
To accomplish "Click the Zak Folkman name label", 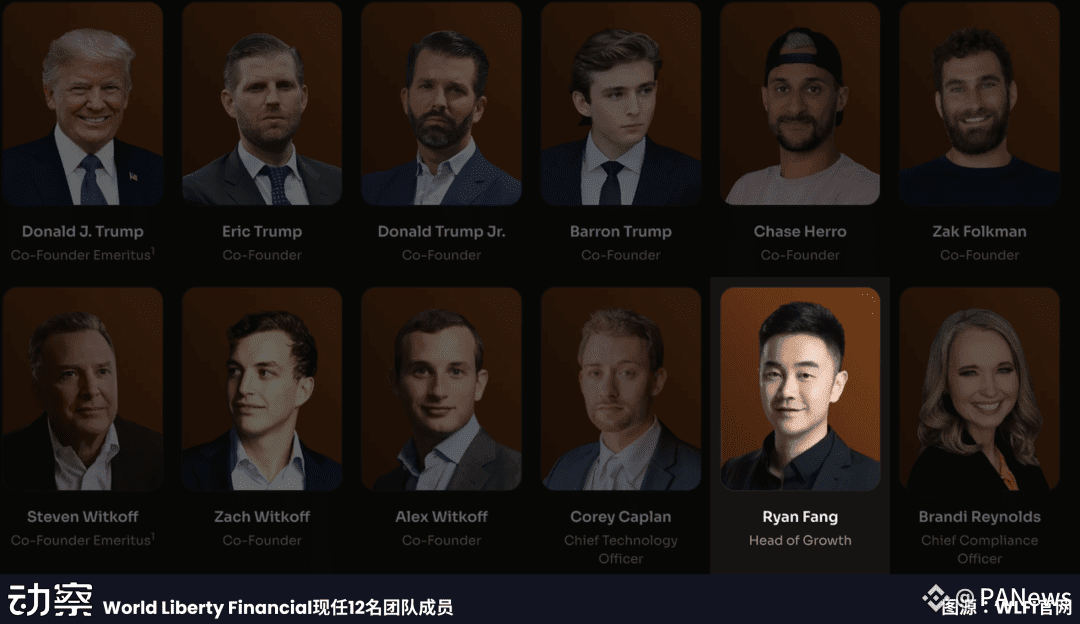I will click(x=979, y=231).
